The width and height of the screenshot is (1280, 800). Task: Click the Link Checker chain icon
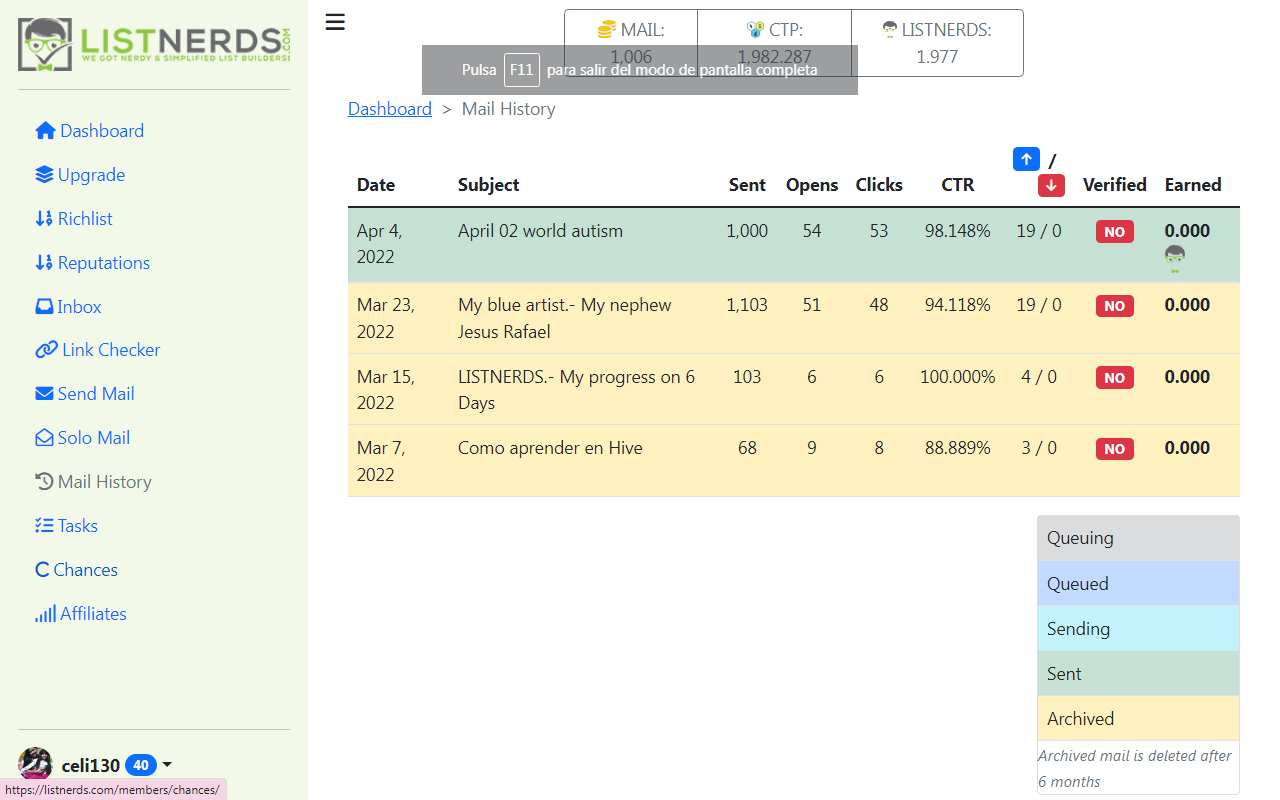(46, 350)
